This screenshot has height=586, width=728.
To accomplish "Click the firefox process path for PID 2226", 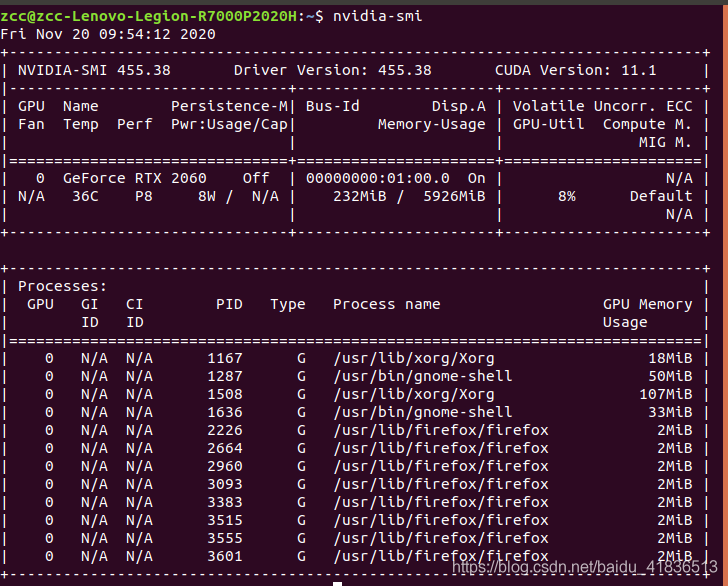I will click(x=440, y=430).
